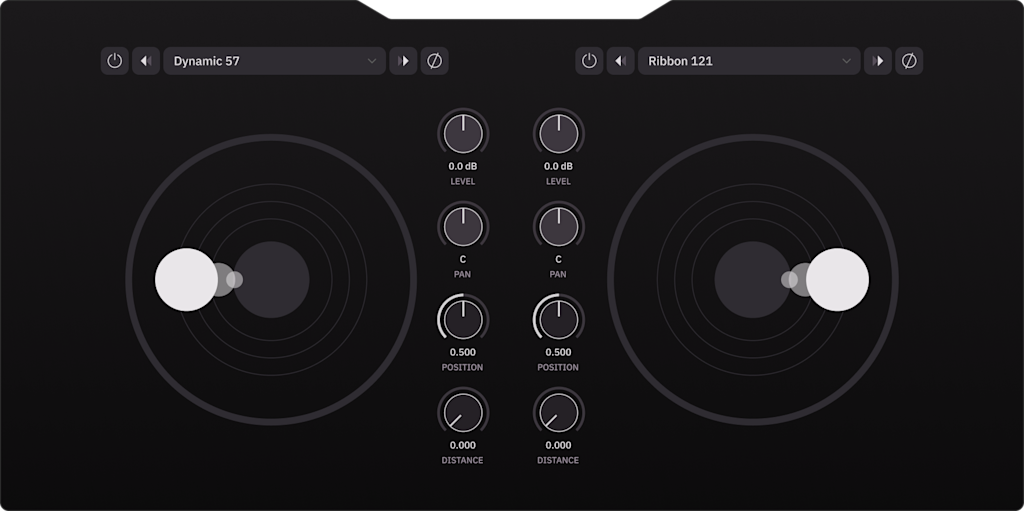This screenshot has width=1024, height=511.
Task: Click the right speaker cone center cap
Action: 752,280
